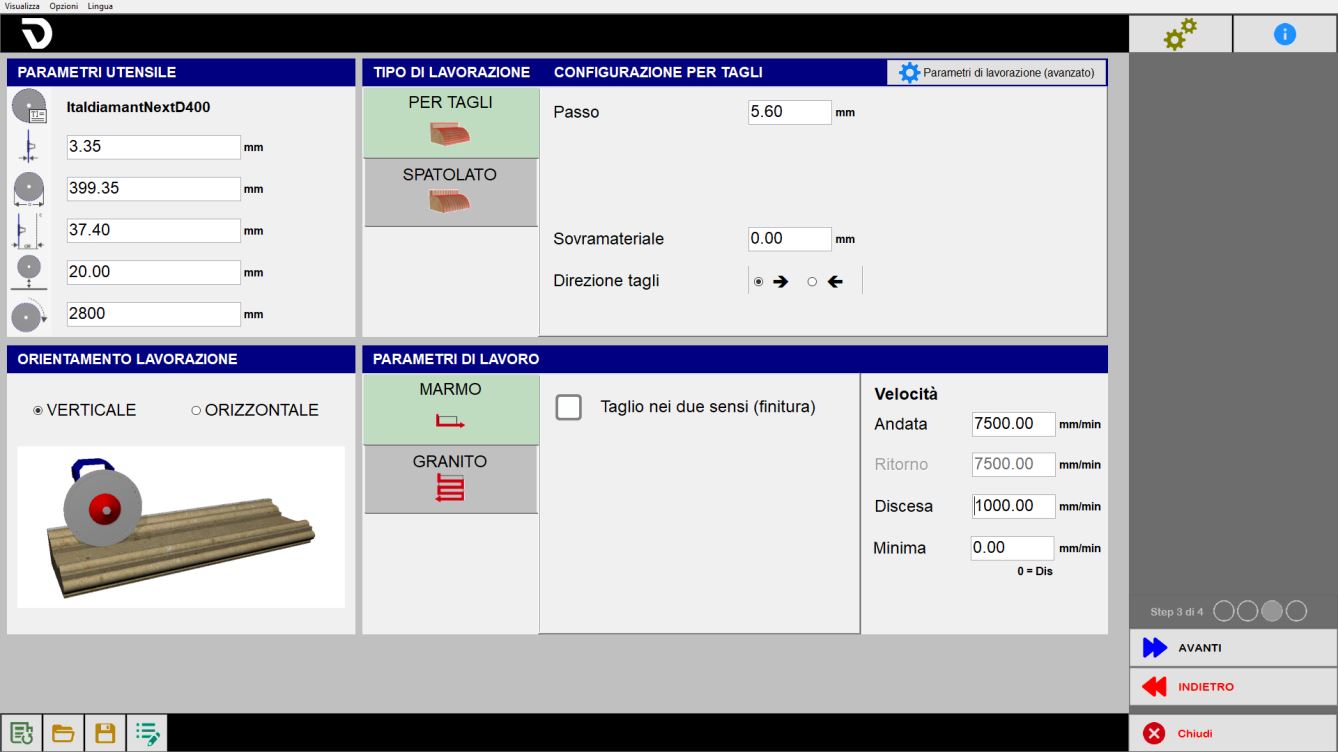Open the Opzioni menu
This screenshot has width=1338, height=752.
click(64, 6)
